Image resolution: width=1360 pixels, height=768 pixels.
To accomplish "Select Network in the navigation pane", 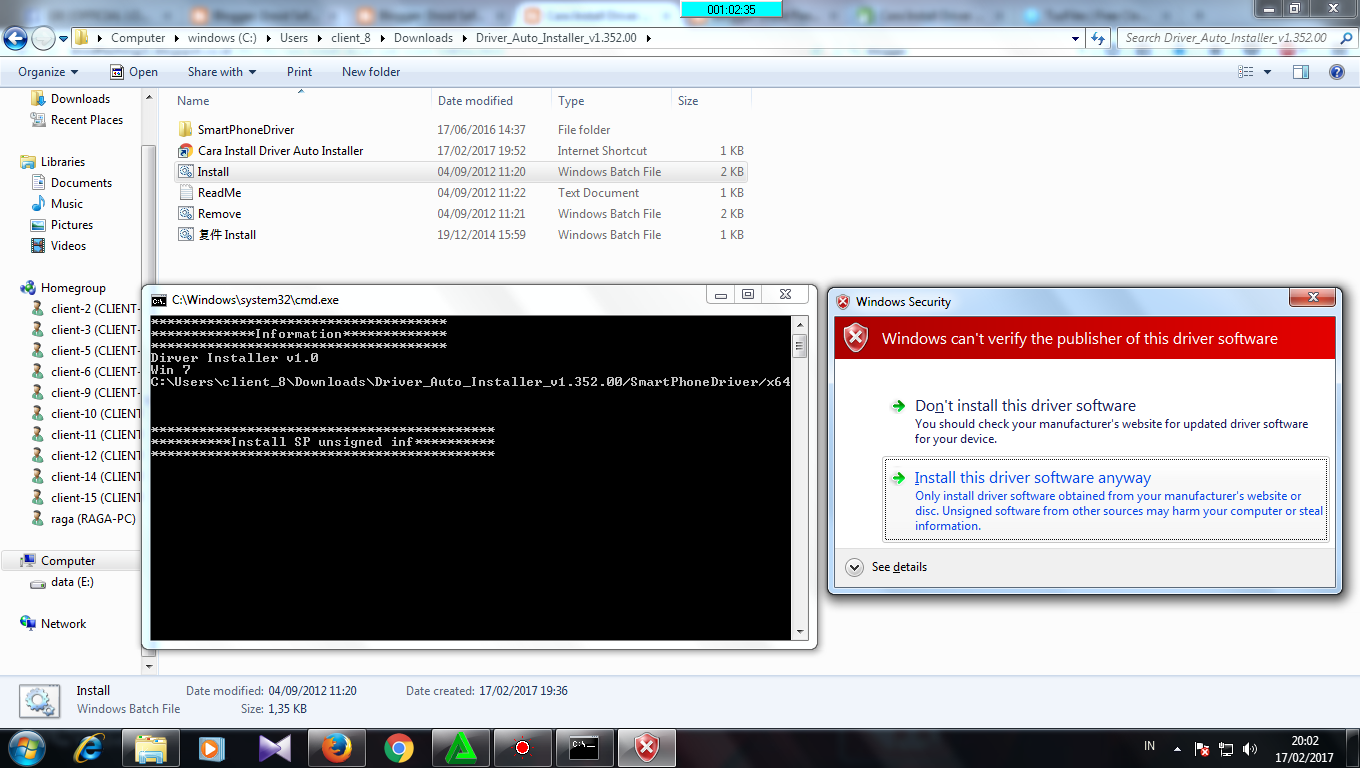I will point(64,624).
